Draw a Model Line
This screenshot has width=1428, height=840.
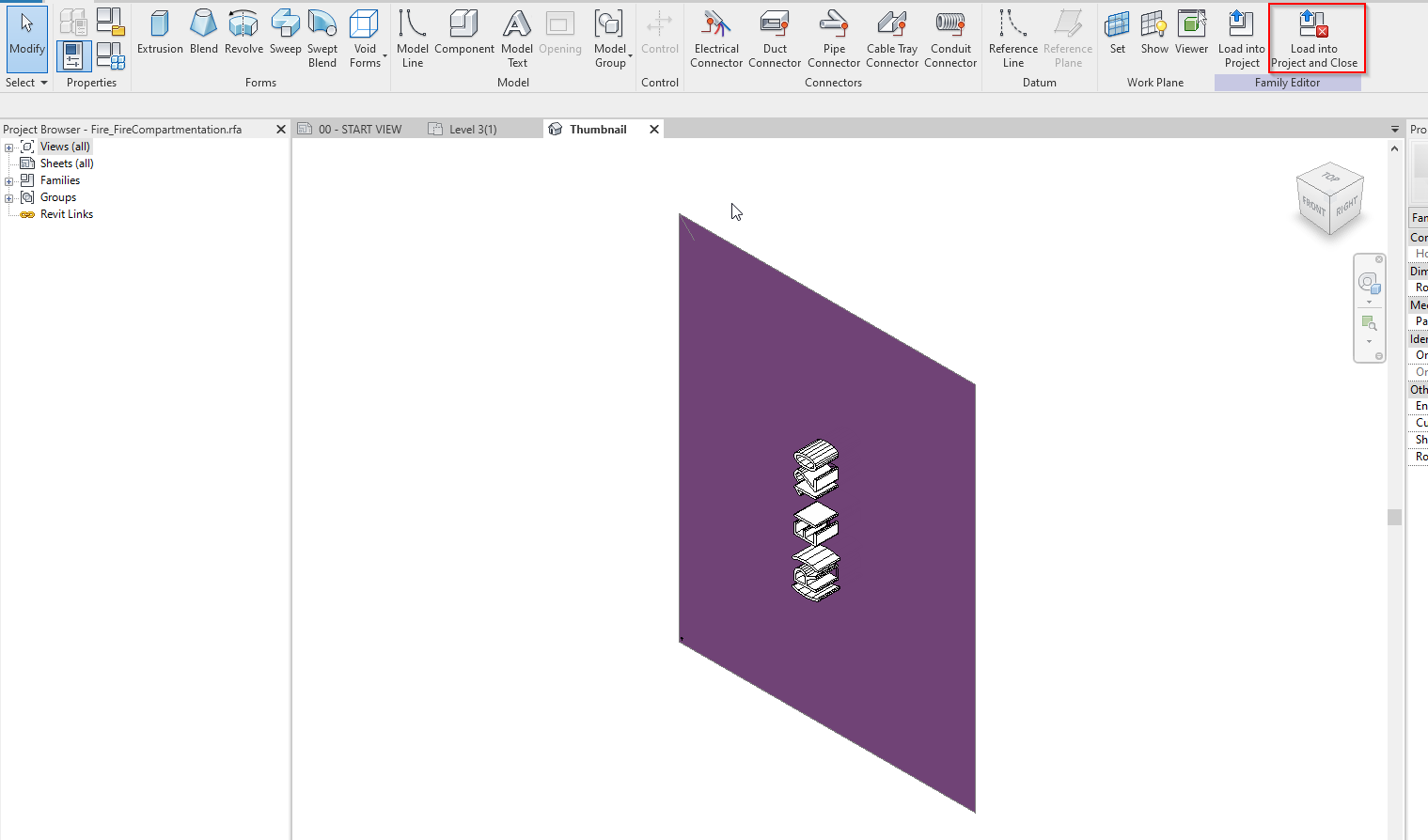pos(413,39)
